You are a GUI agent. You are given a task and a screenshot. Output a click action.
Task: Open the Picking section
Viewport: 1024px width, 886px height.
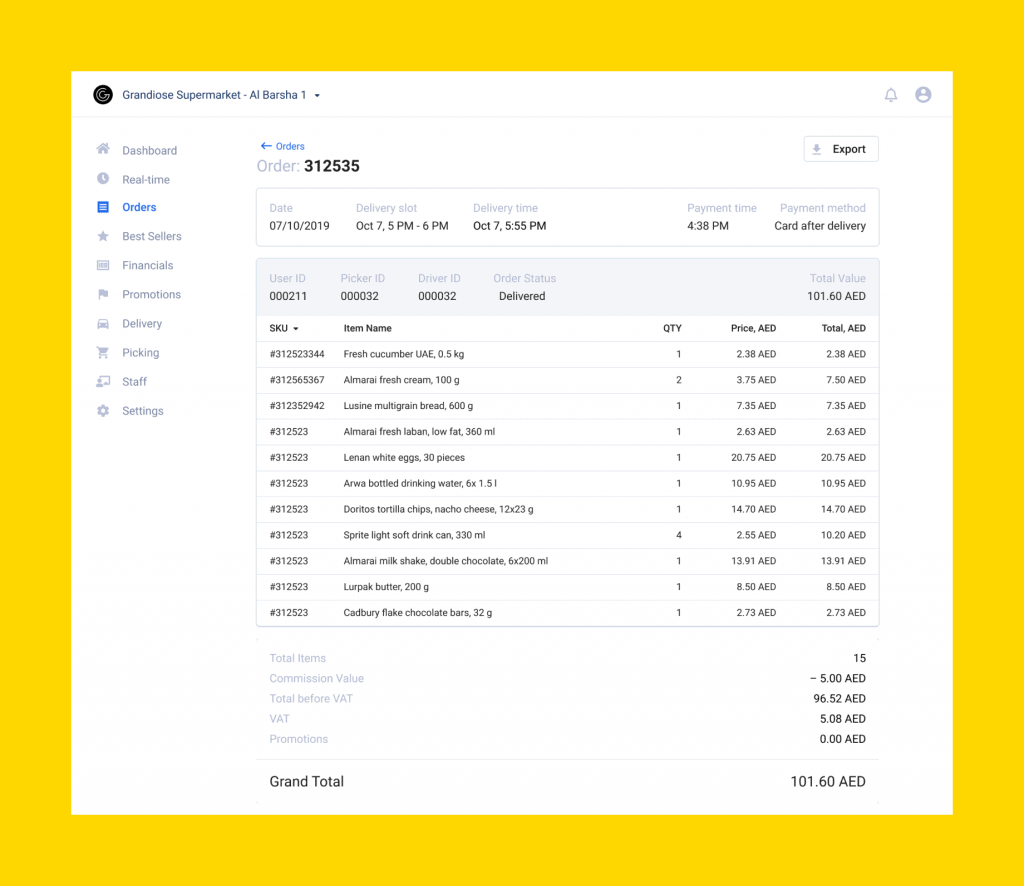point(140,353)
